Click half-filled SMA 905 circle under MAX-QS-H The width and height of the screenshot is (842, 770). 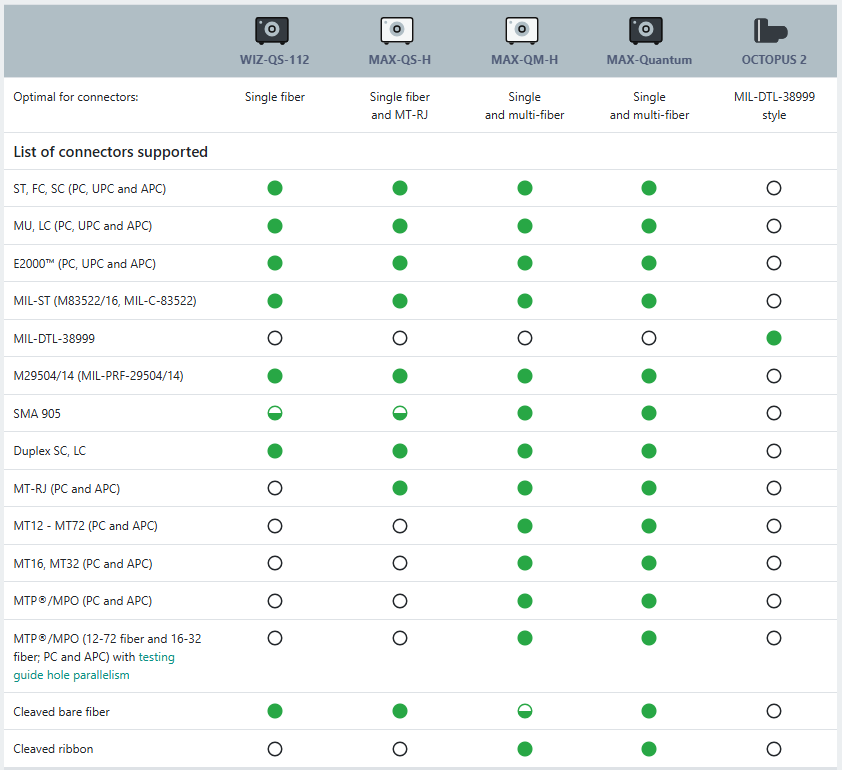coord(400,413)
